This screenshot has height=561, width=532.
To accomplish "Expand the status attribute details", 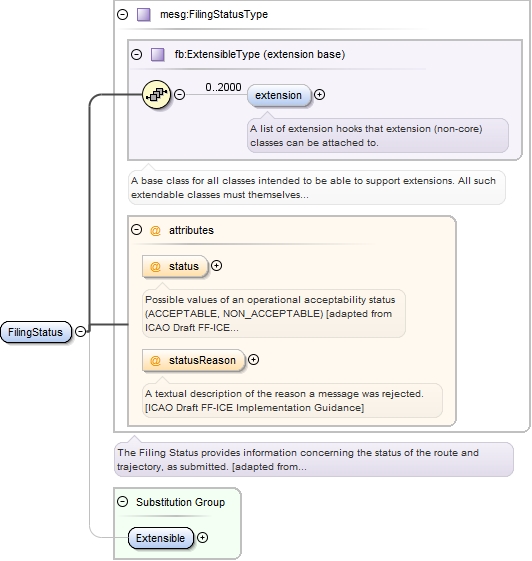I will pos(216,266).
